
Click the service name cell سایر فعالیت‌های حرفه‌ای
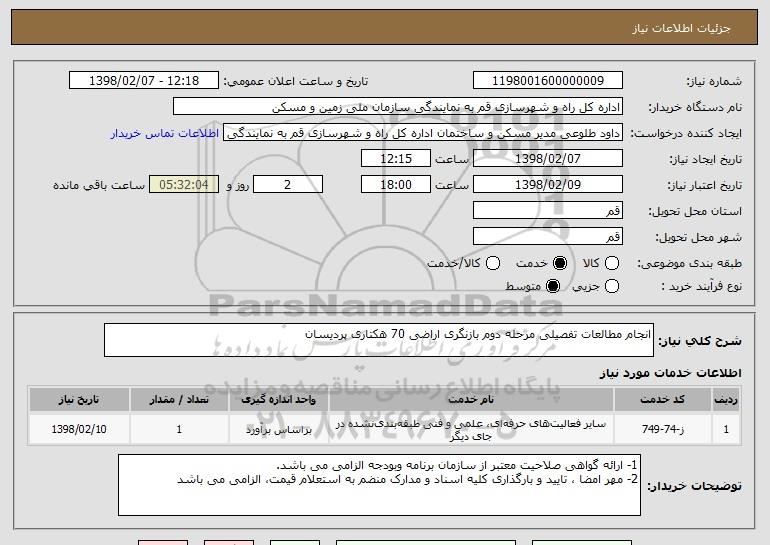(471, 430)
